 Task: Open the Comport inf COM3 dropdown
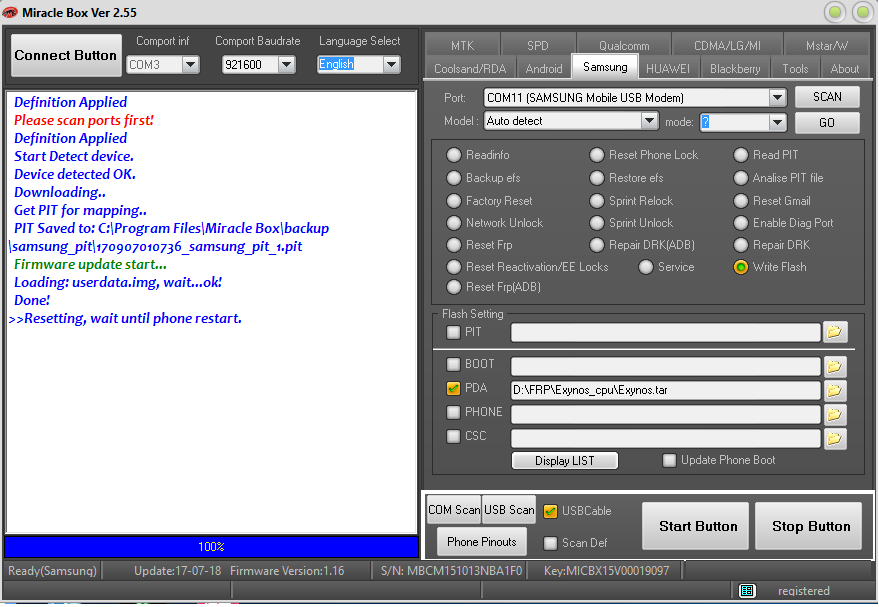(191, 64)
